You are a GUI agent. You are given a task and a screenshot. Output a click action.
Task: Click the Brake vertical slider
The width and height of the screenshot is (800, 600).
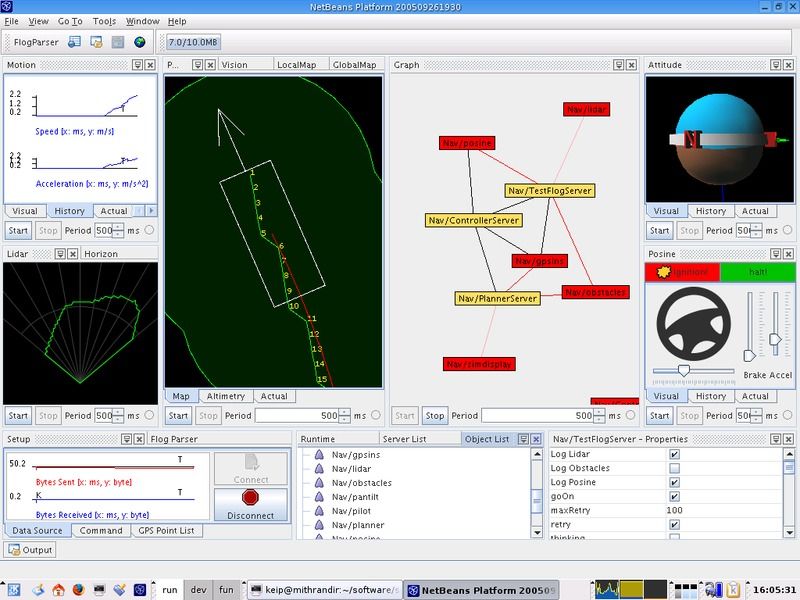point(750,330)
